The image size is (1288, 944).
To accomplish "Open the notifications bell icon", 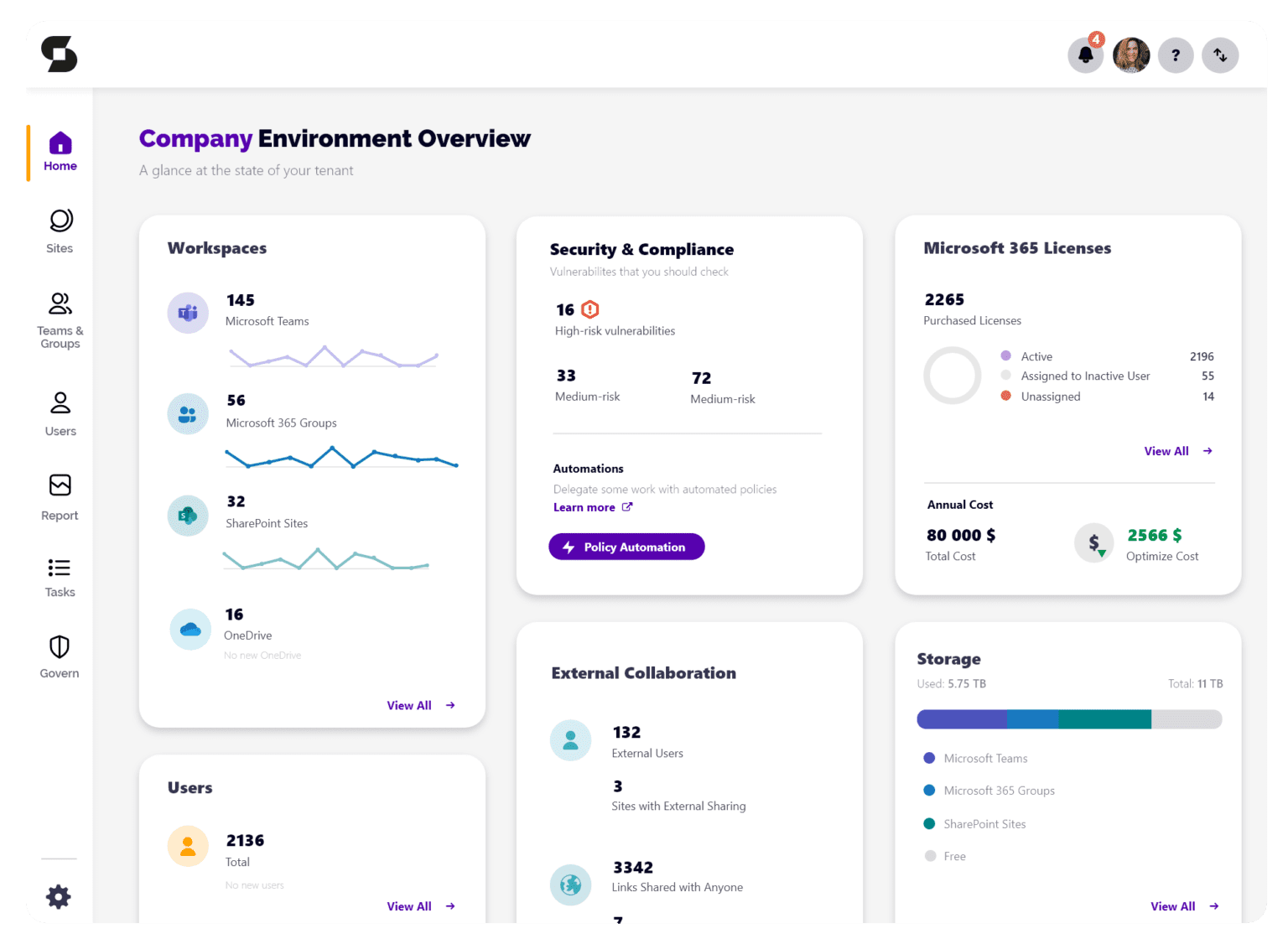I will [x=1085, y=55].
